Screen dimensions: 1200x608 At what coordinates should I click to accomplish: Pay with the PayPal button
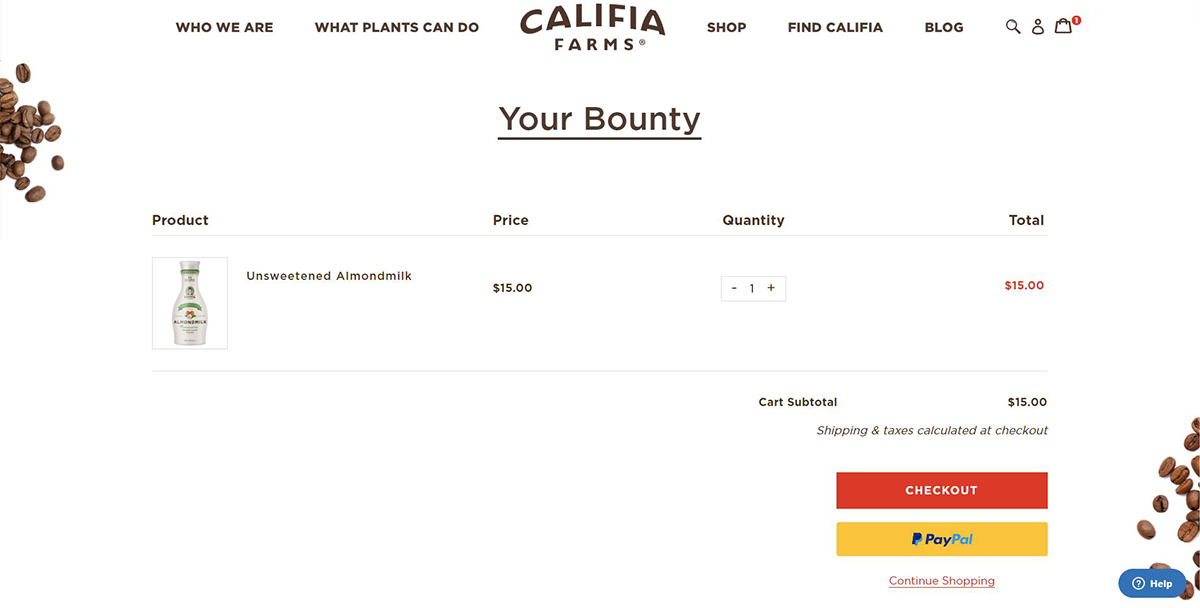pos(942,539)
